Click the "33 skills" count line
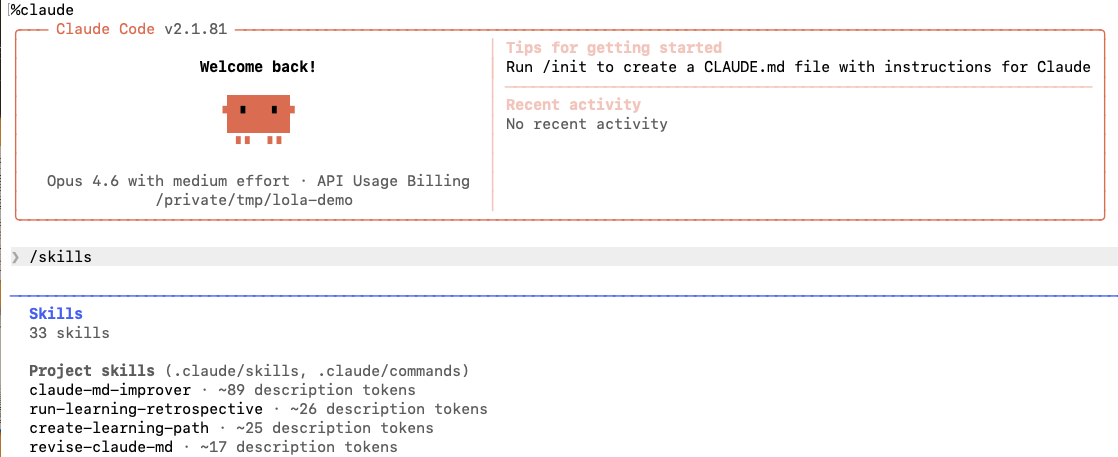 [x=69, y=333]
